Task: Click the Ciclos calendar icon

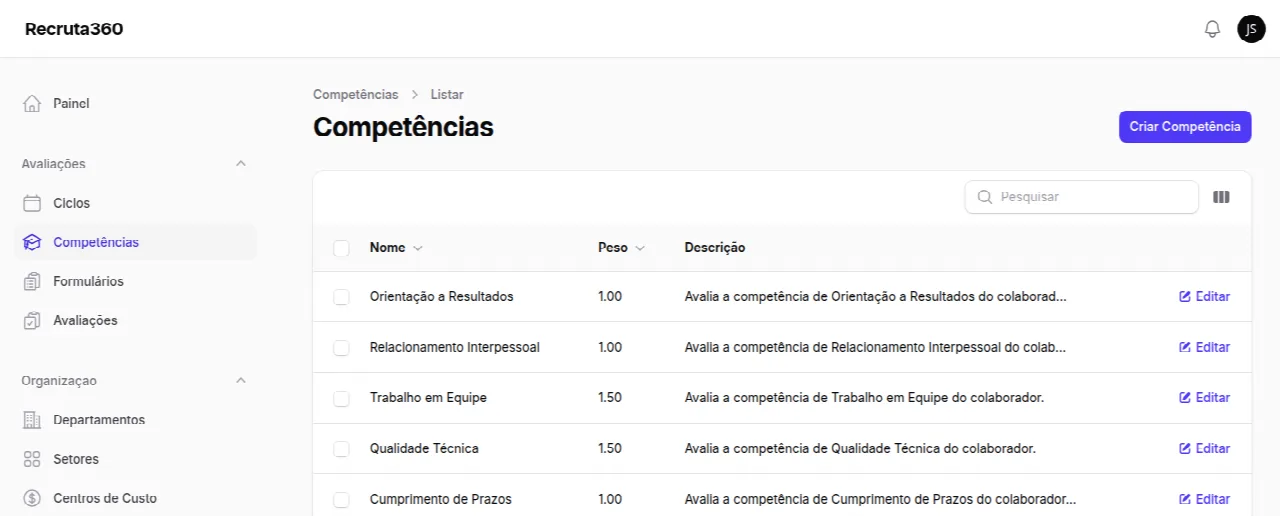Action: point(32,203)
